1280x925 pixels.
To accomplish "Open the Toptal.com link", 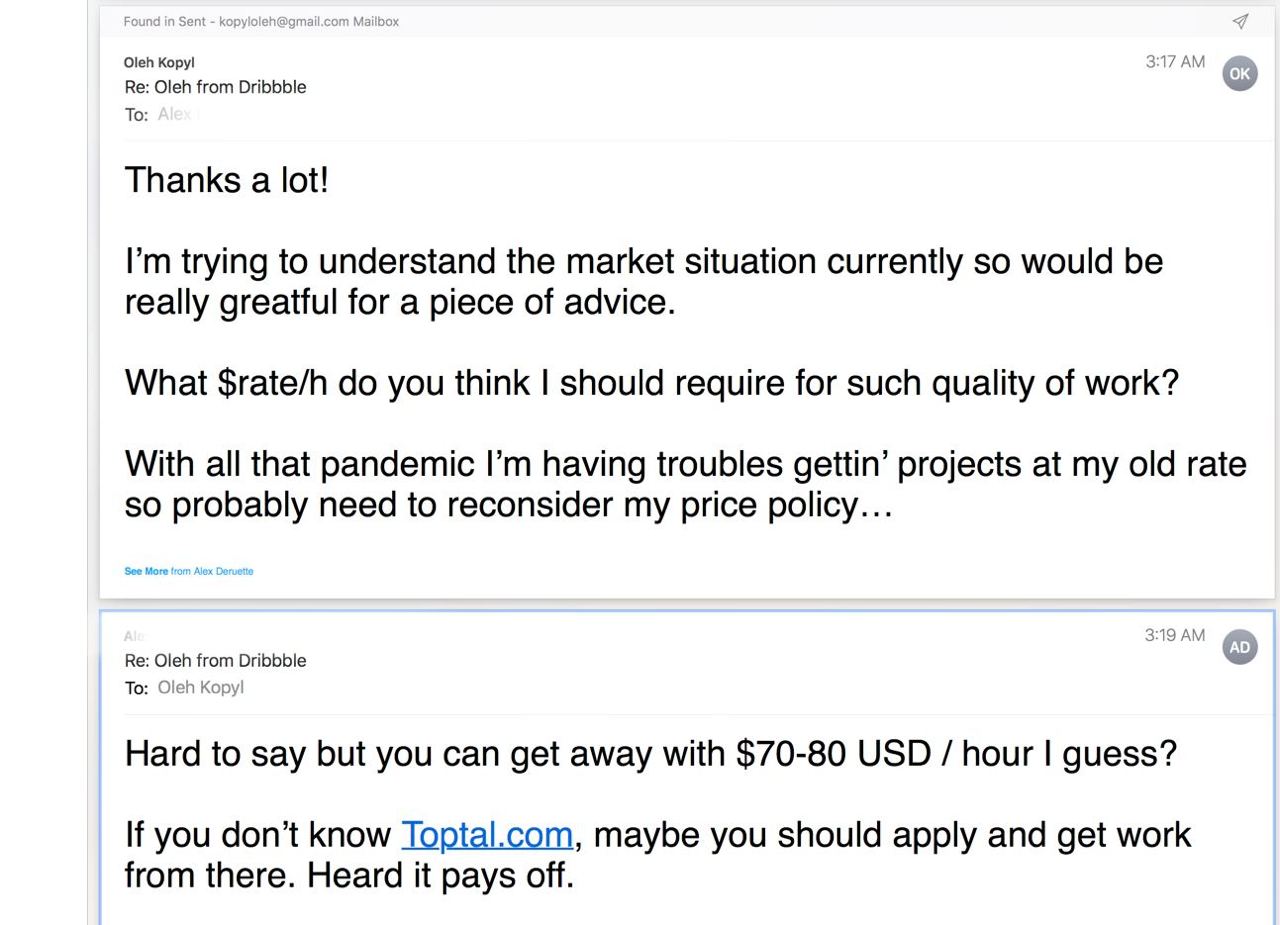I will click(x=487, y=834).
